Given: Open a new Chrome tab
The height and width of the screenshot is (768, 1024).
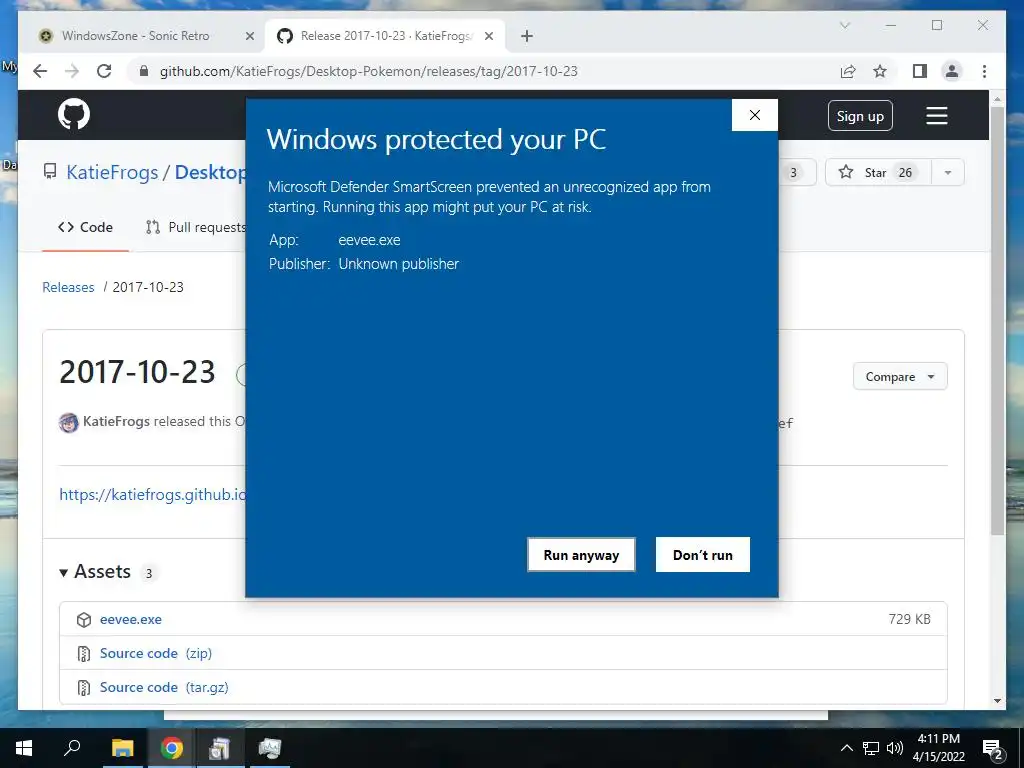Looking at the screenshot, I should 527,37.
